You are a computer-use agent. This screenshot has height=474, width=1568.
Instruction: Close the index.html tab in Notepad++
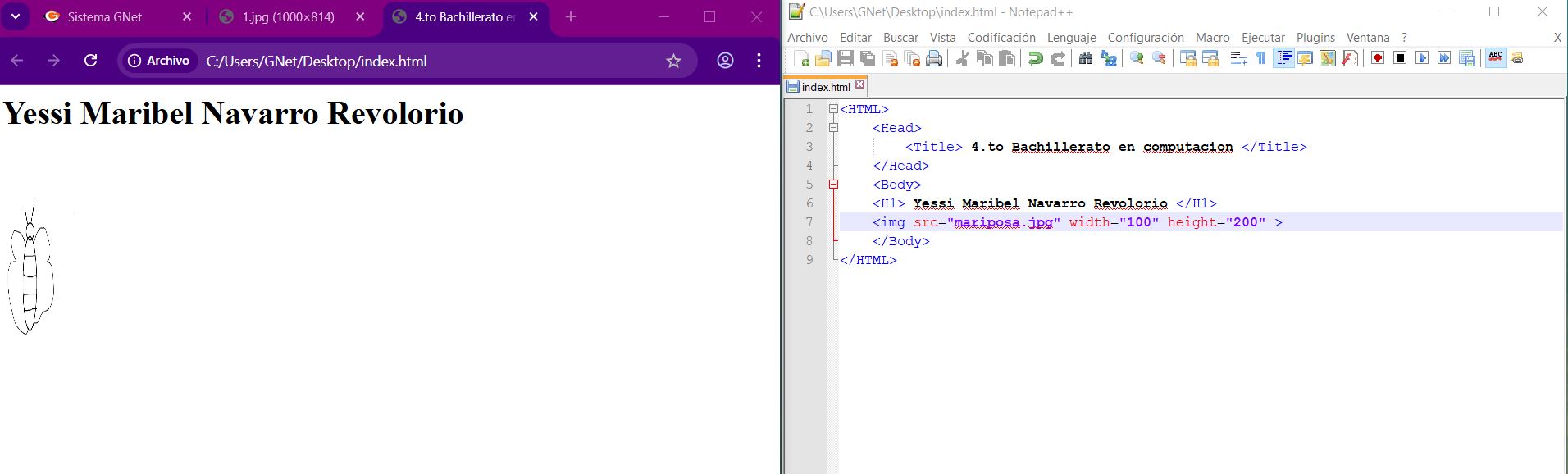pyautogui.click(x=859, y=84)
